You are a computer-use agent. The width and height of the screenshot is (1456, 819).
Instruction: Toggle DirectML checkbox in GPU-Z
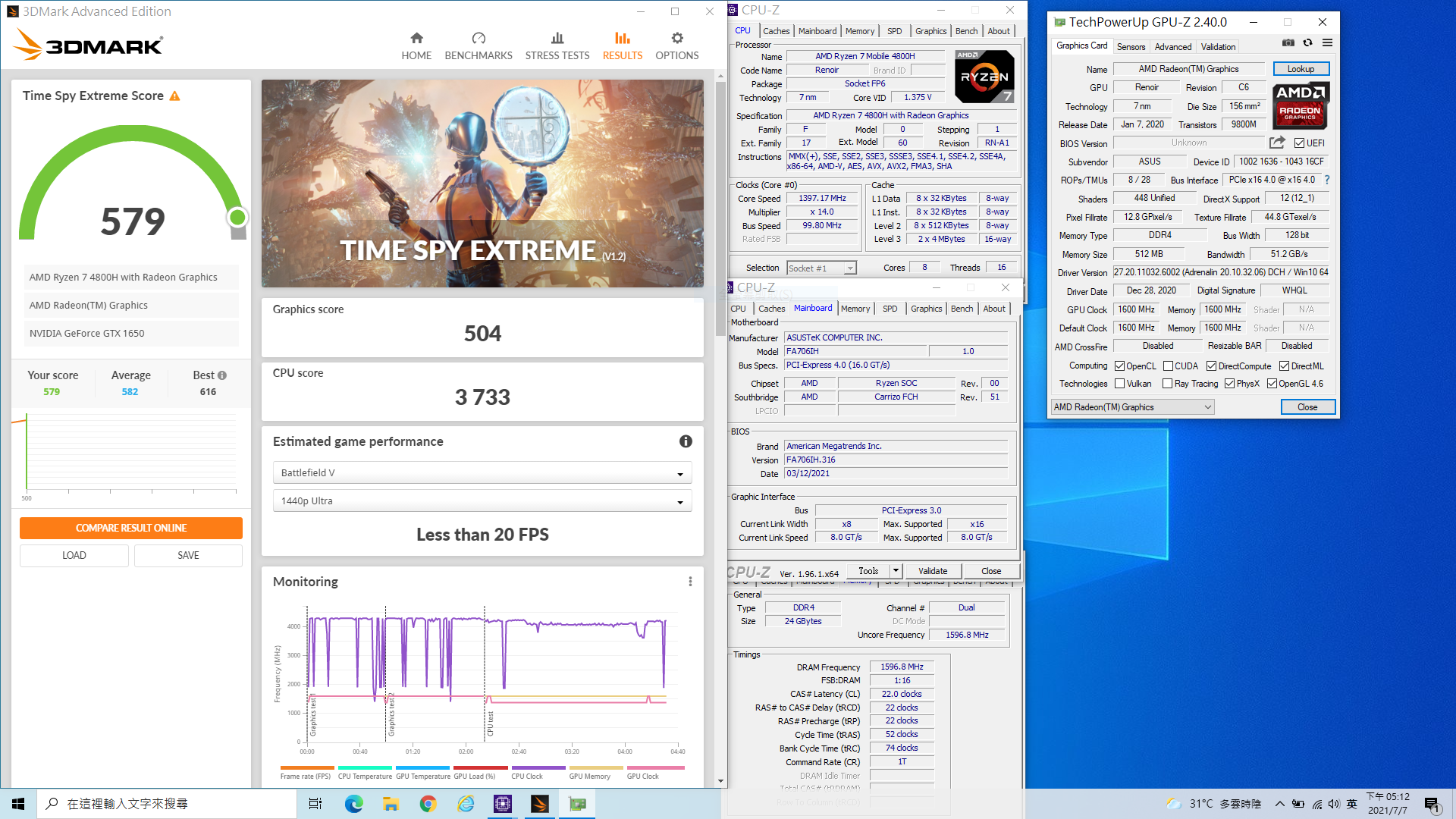[1284, 366]
